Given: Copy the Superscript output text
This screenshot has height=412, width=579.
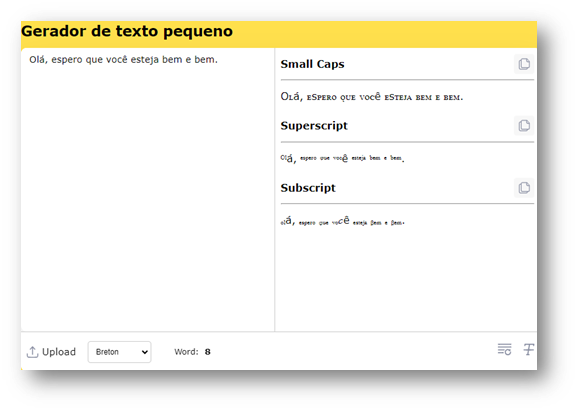Looking at the screenshot, I should [x=524, y=126].
